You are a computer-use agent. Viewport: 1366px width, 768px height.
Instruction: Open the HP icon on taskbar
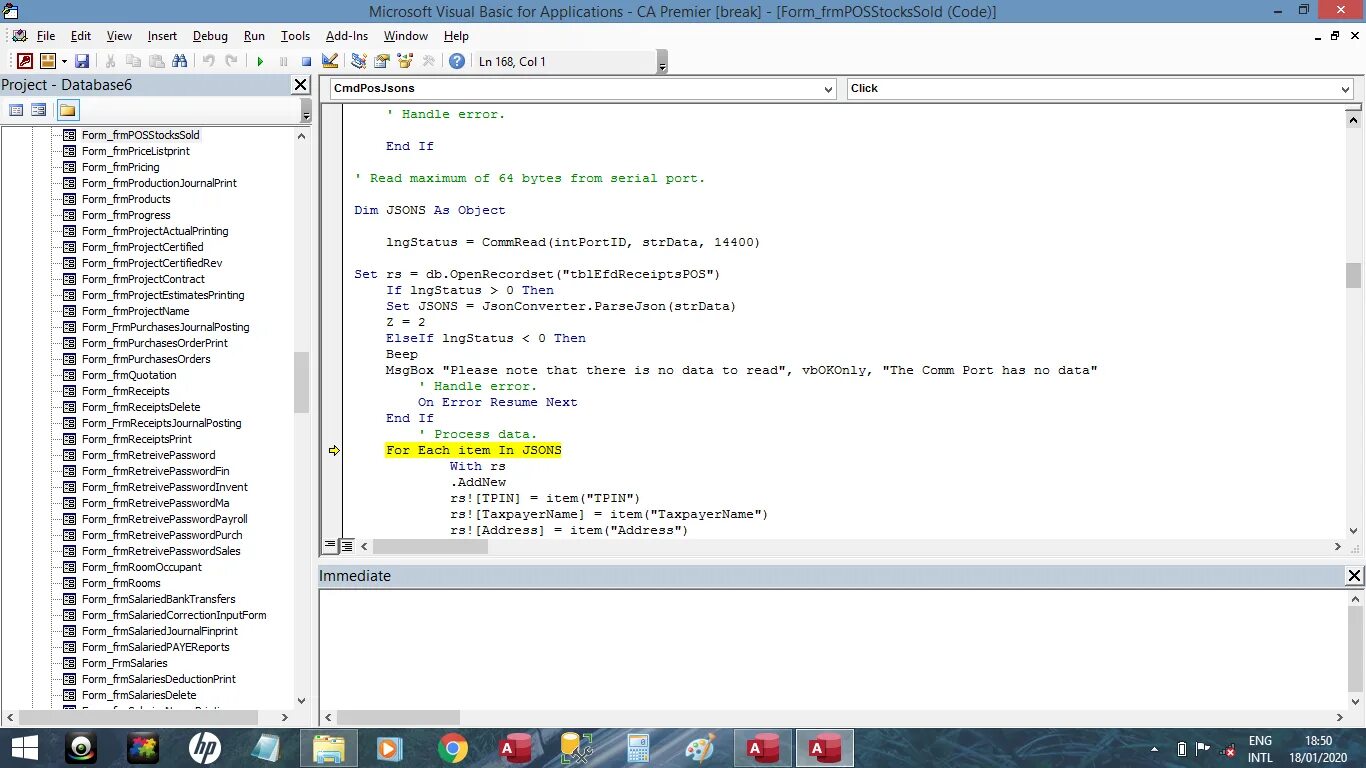tap(204, 748)
